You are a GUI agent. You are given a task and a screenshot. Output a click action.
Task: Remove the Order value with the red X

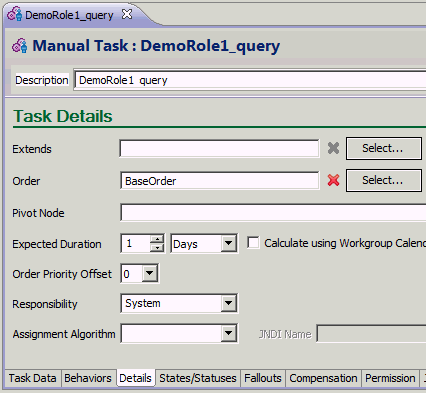[333, 180]
